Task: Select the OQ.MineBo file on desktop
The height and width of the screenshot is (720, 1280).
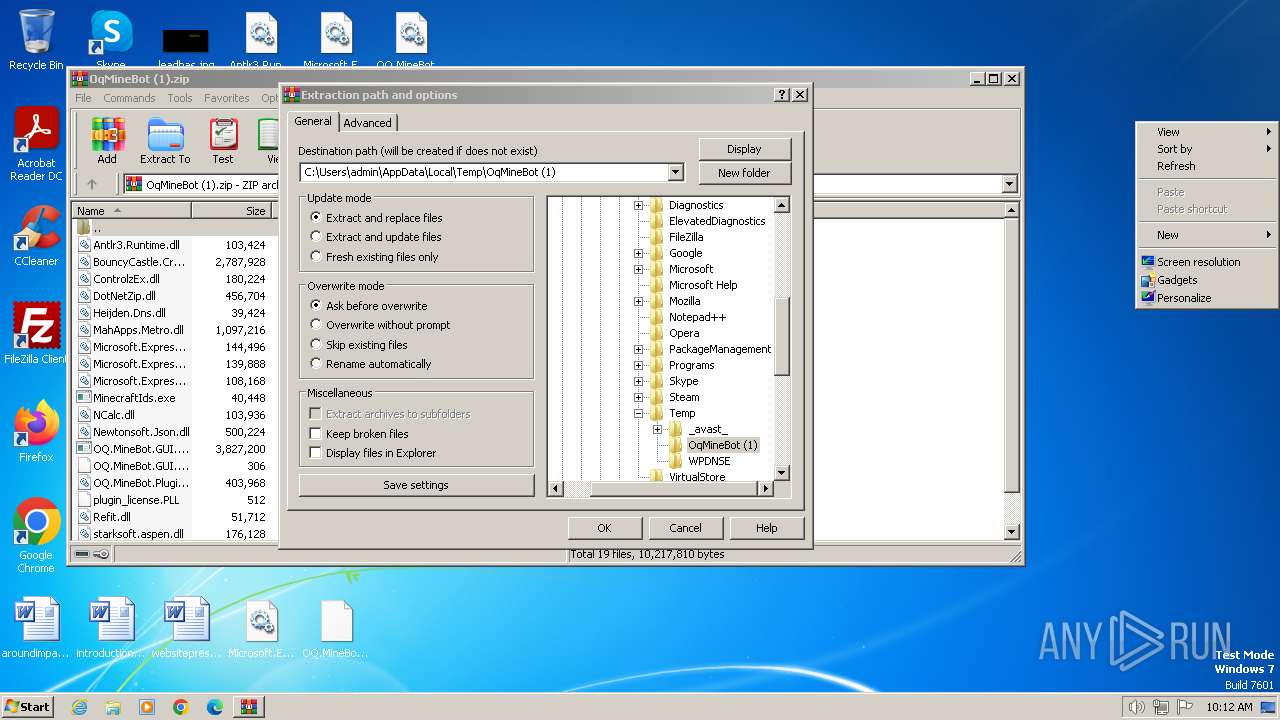Action: [336, 628]
